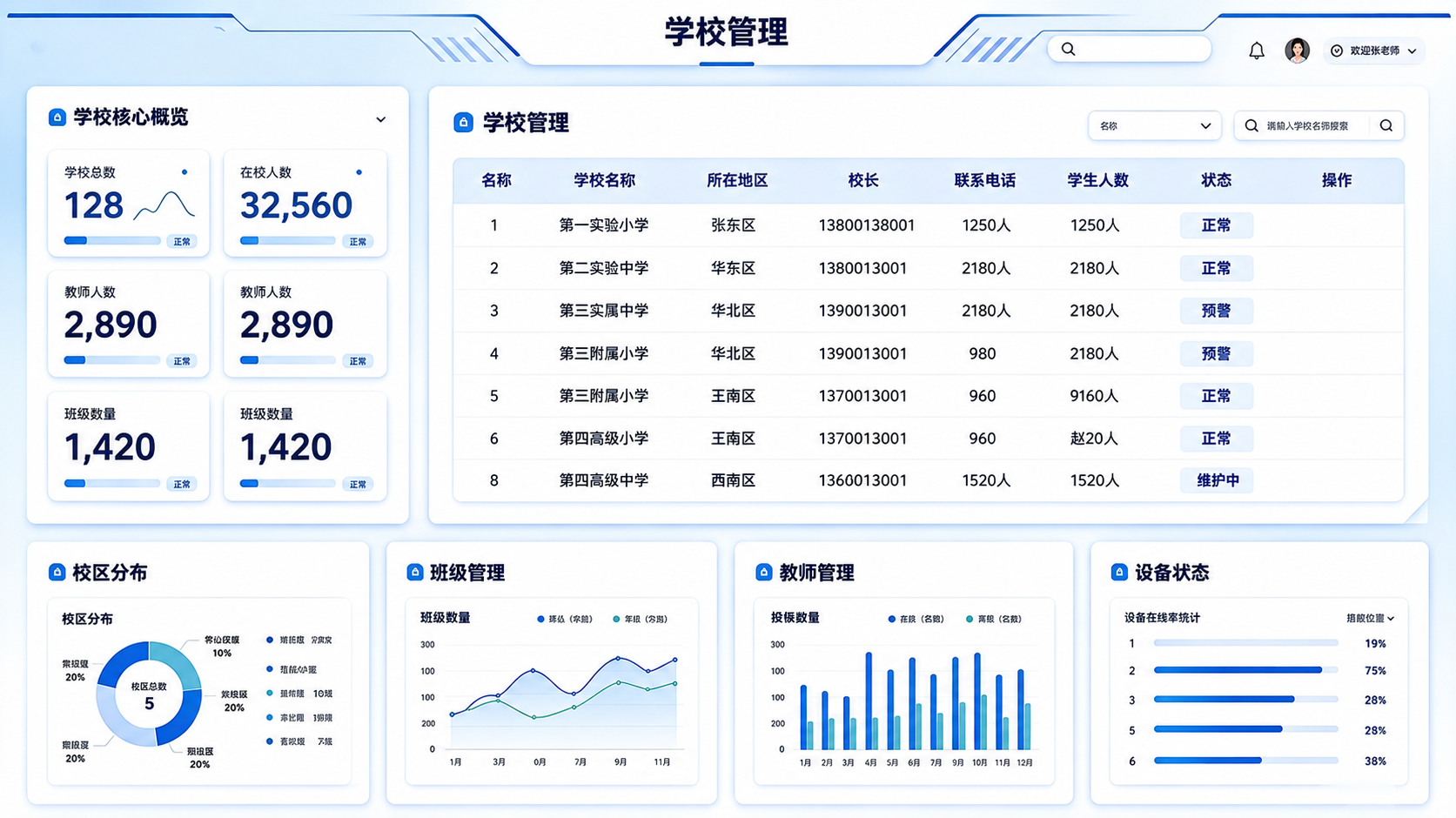
Task: Click the 预警 status of 第三实属中学
Action: click(x=1216, y=312)
